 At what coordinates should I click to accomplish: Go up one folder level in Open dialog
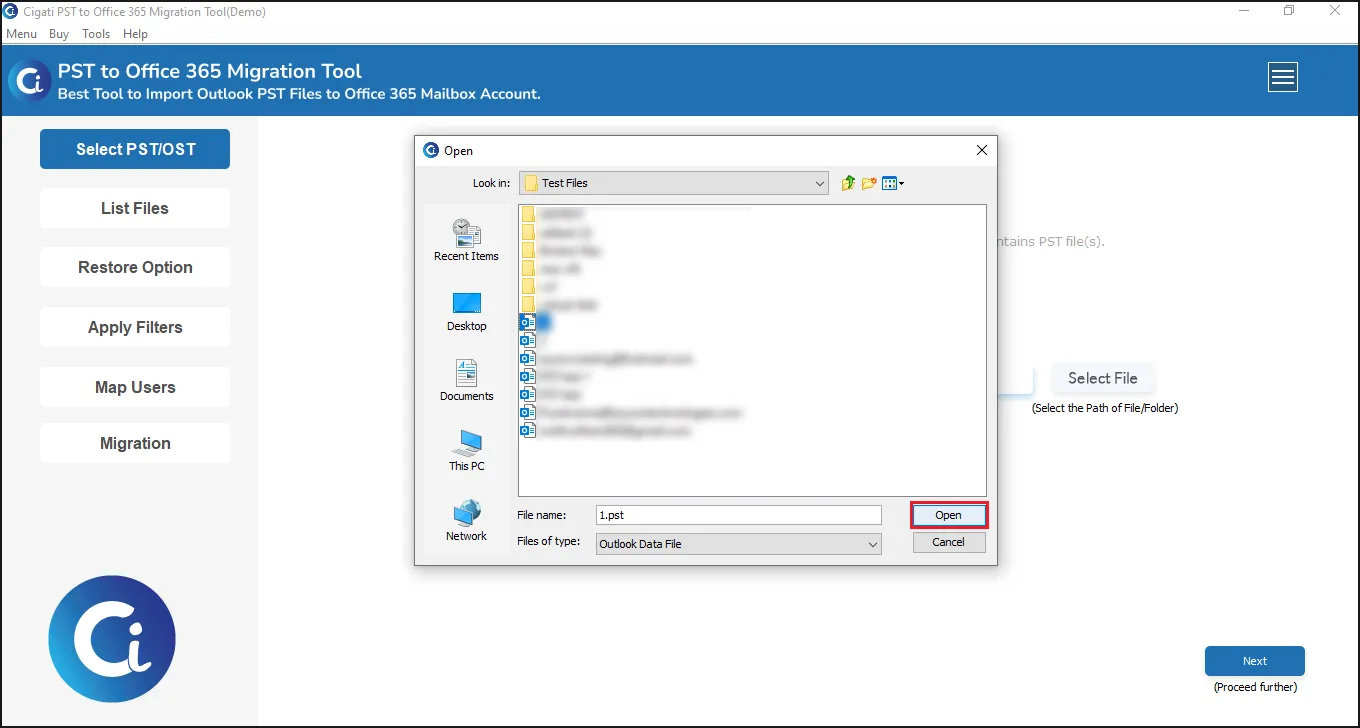(x=848, y=183)
